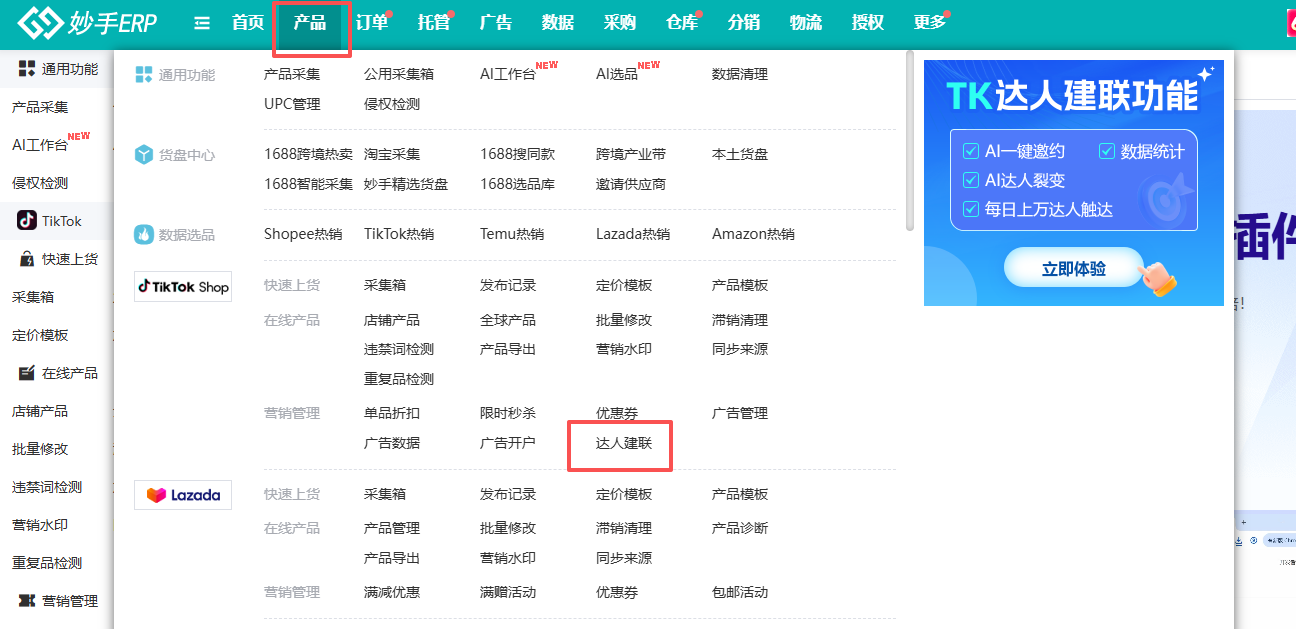Select 重复品检测 in left sidebar

tap(47, 563)
